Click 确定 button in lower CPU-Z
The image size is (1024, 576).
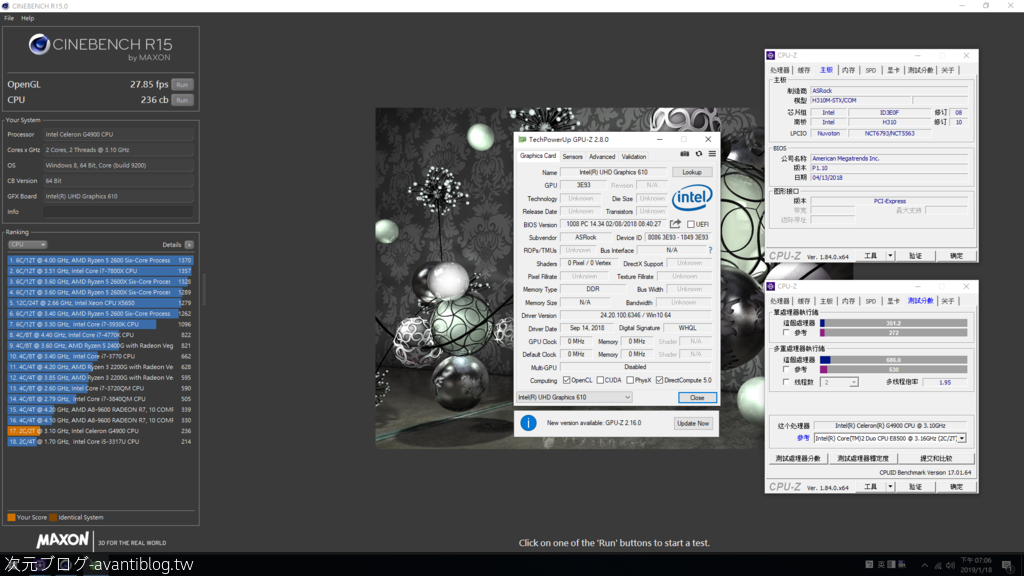pyautogui.click(x=956, y=487)
